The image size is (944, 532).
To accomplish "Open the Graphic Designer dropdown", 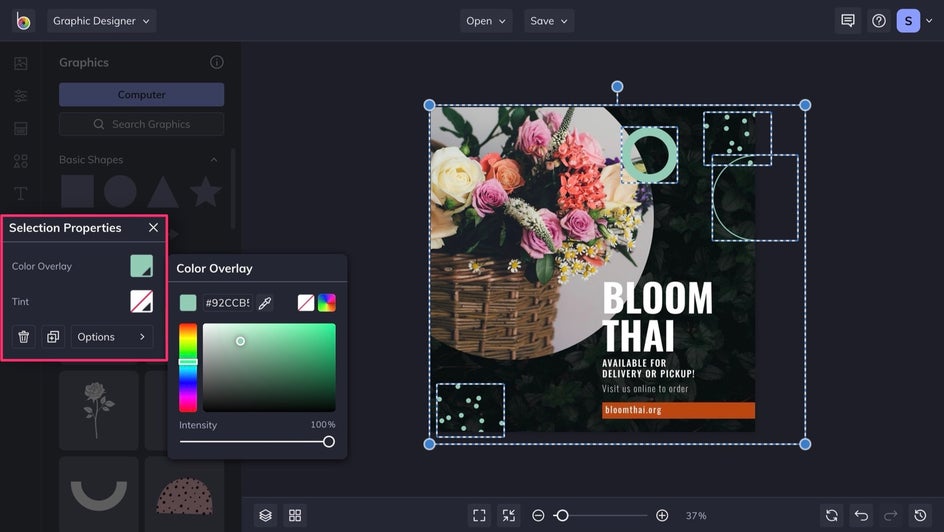I will (x=101, y=21).
